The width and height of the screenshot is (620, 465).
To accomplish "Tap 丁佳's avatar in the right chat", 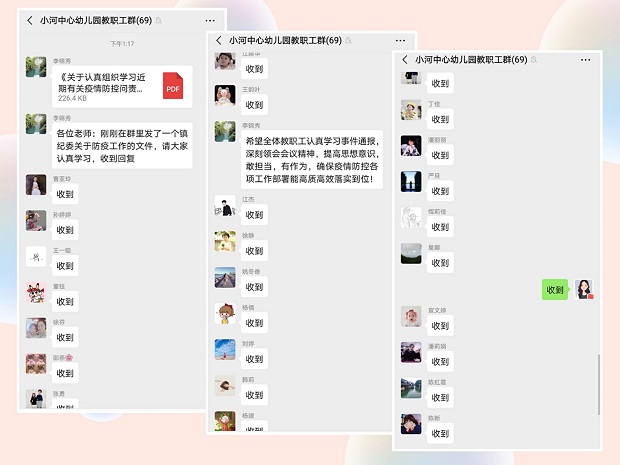I will (x=411, y=109).
